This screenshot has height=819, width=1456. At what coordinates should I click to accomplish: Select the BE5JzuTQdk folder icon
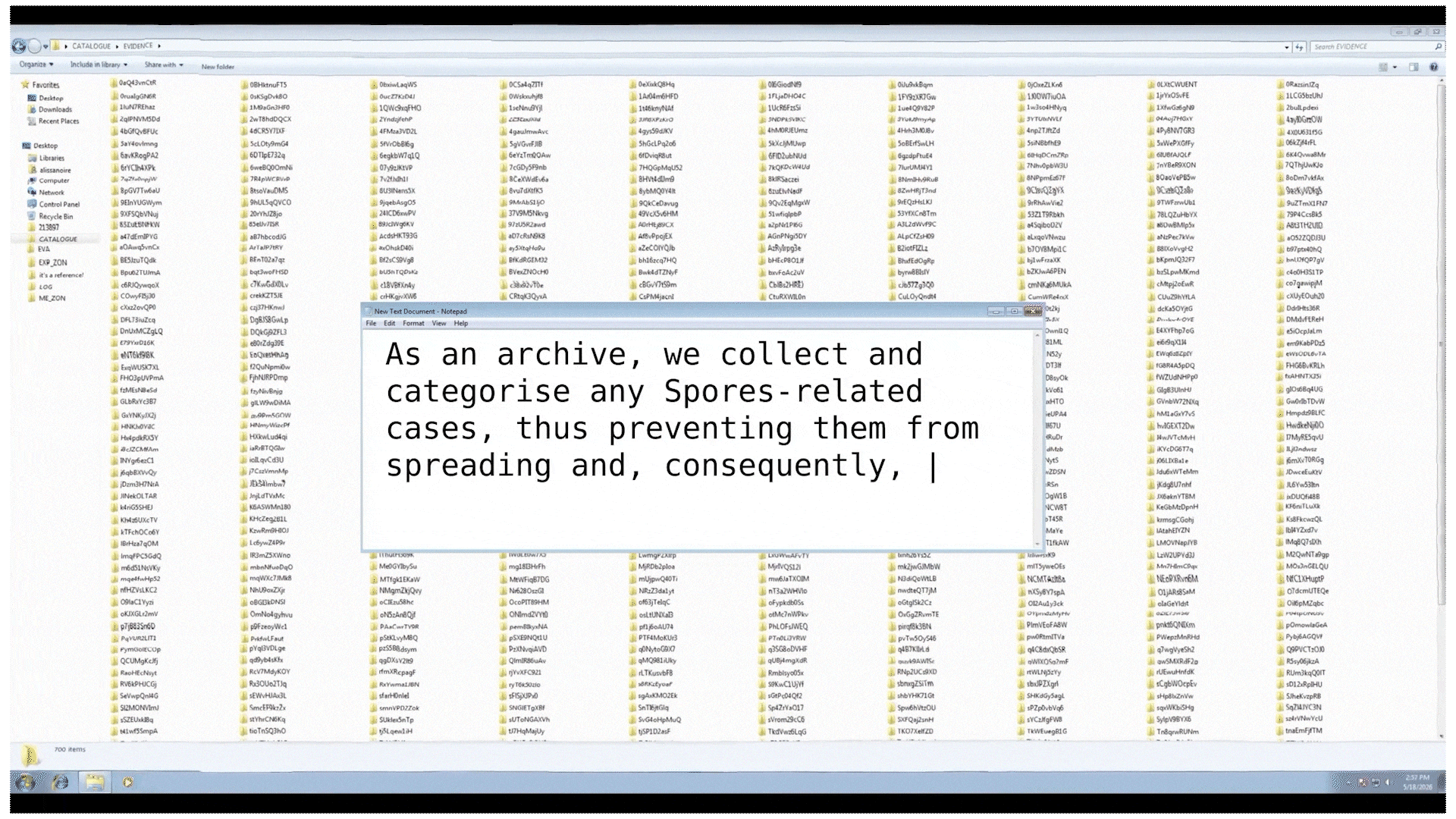115,260
